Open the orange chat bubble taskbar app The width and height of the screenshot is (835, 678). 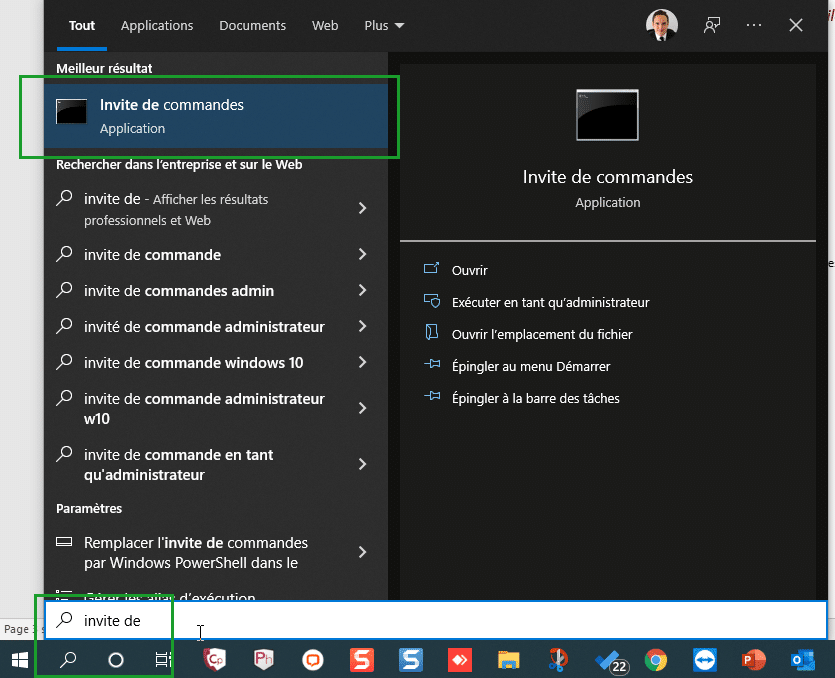coord(313,660)
